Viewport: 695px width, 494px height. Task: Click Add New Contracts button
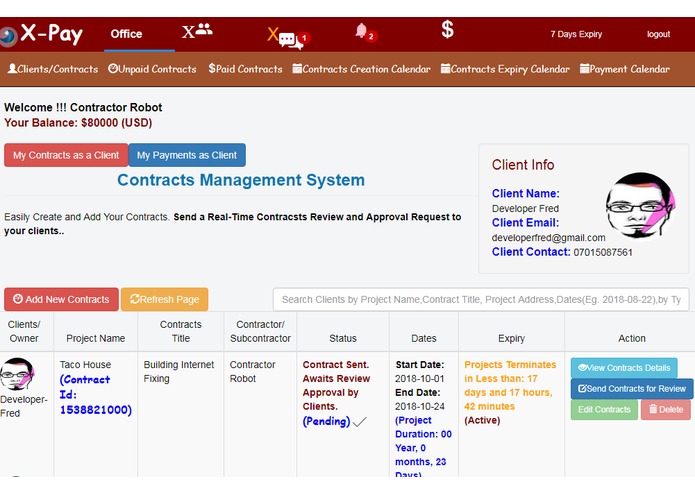pos(61,299)
